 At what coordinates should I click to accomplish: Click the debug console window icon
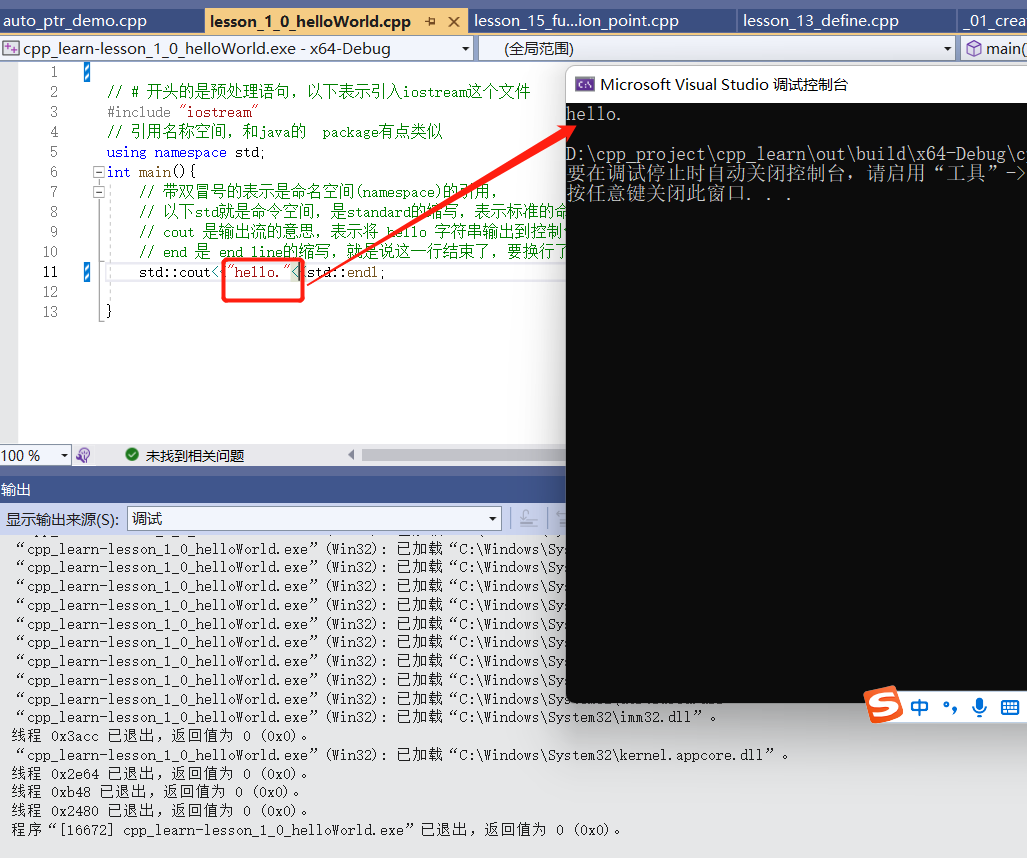[x=584, y=84]
